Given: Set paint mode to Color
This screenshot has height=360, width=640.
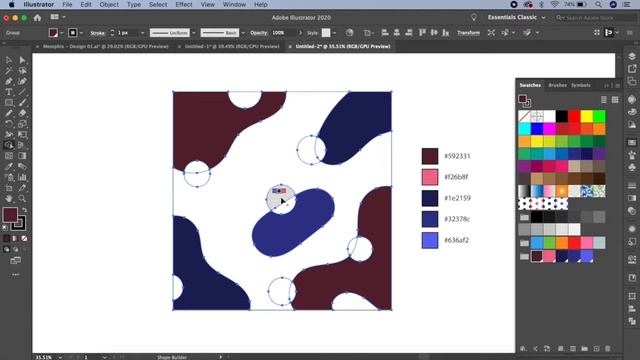Looking at the screenshot, I should pos(7,238).
